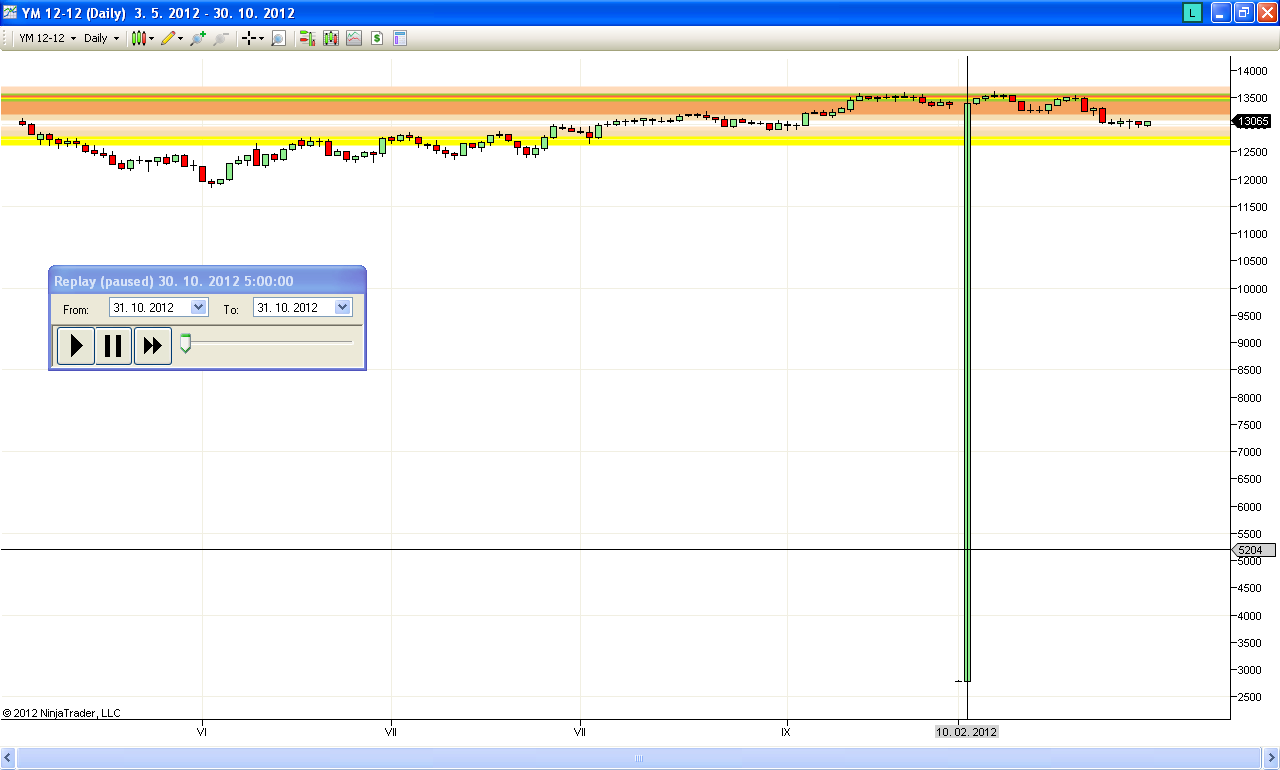
Task: Close the YM 12-12 chart window
Action: tap(1267, 13)
